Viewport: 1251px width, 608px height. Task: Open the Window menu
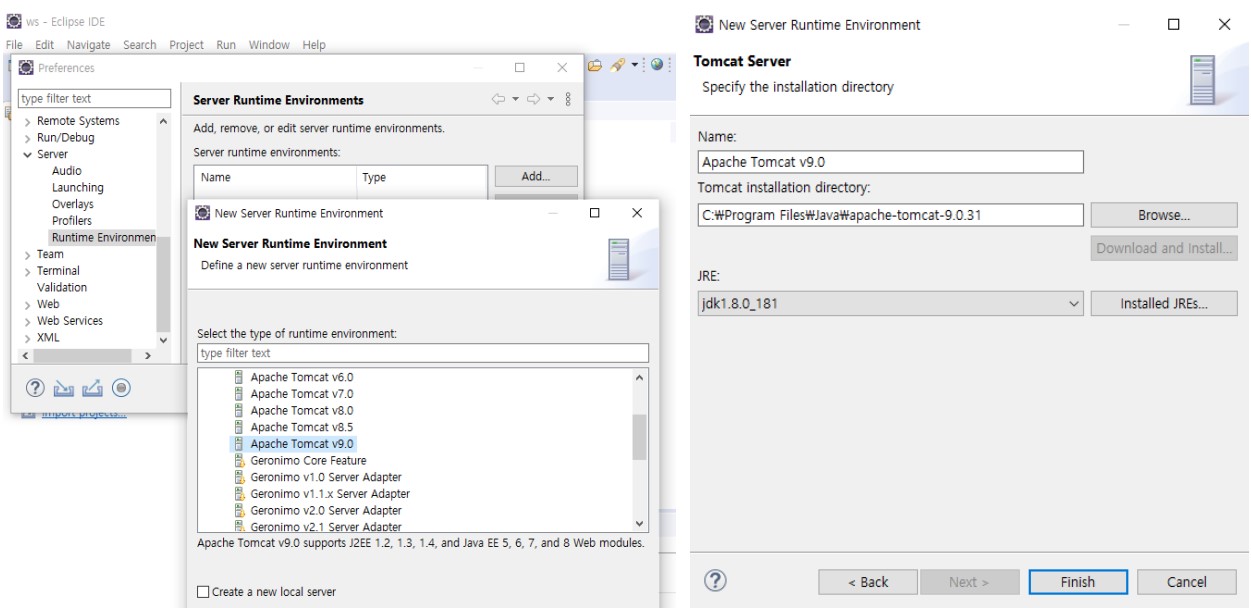click(268, 45)
